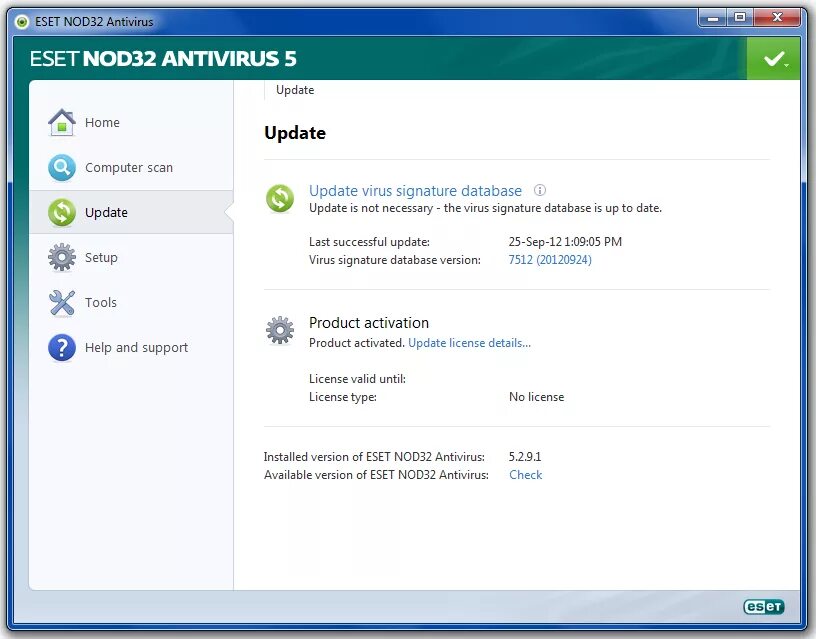The width and height of the screenshot is (816, 639).
Task: Click the info icon after Update virus signature database
Action: (540, 190)
